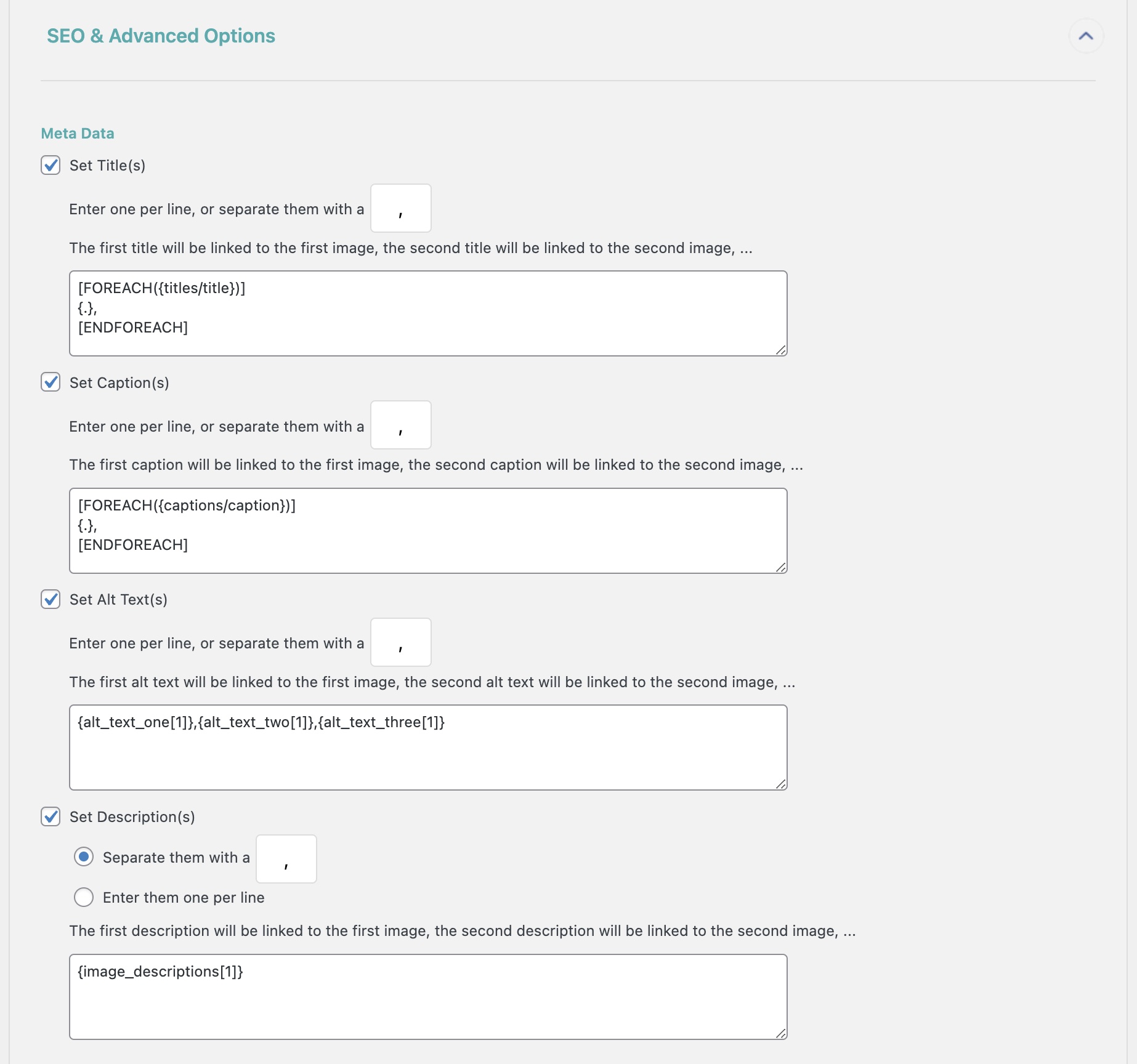Click the title separator input field
1137x1064 pixels.
tap(400, 208)
